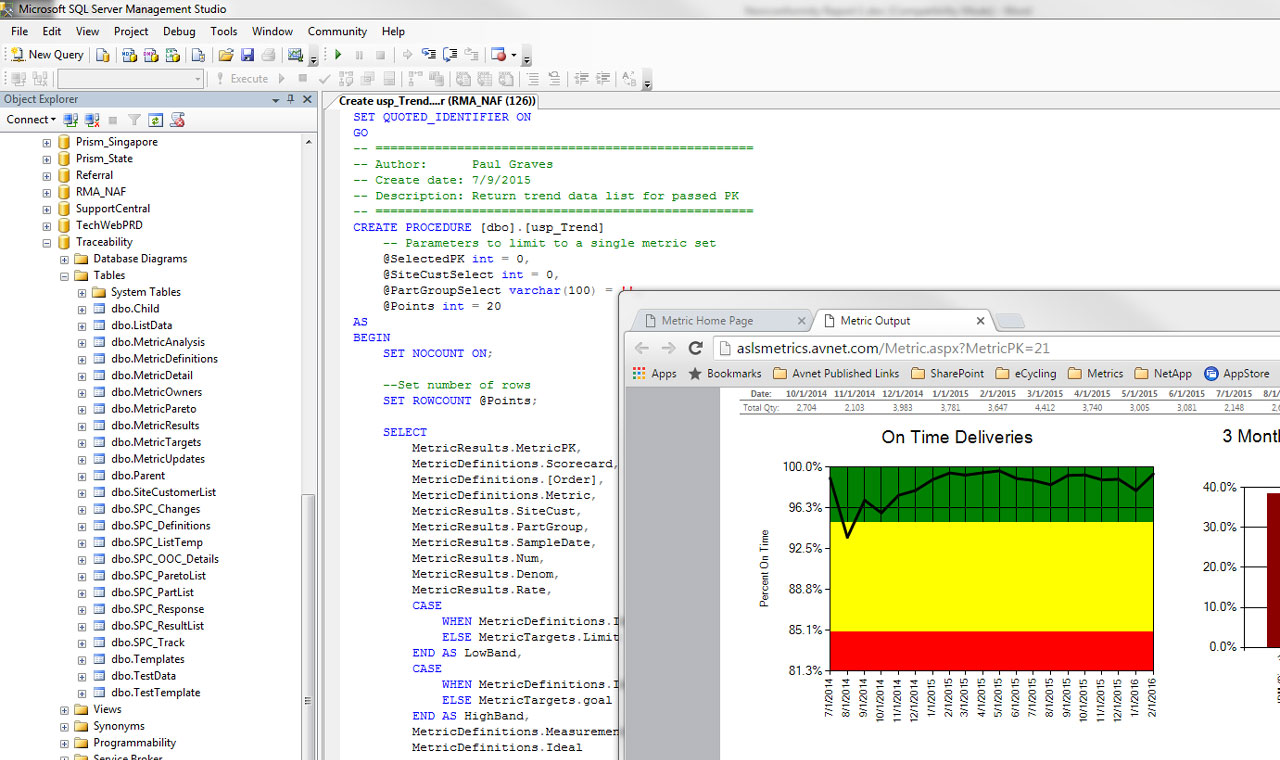Click the Chrome Apps grid icon

640,373
